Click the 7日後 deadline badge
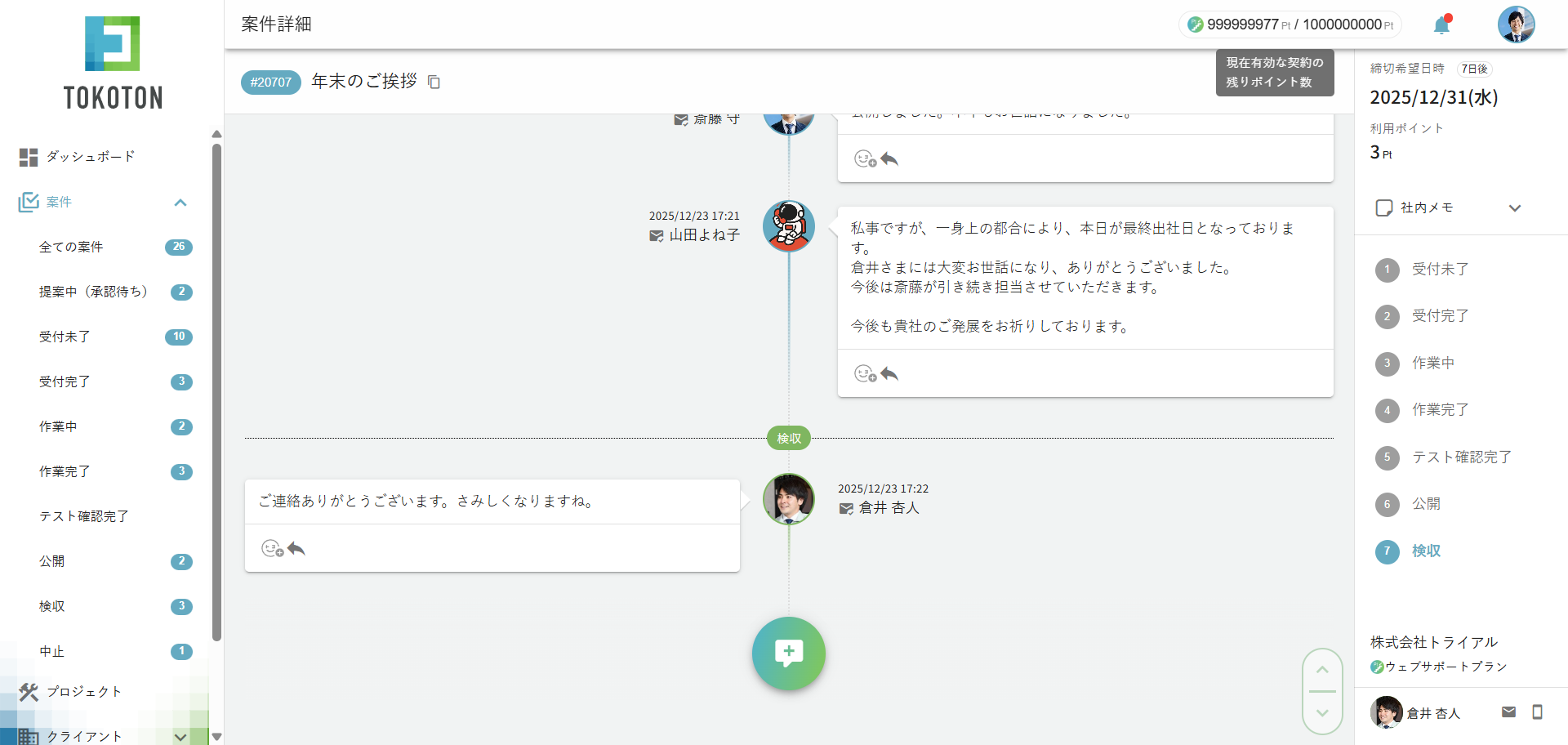Image resolution: width=1568 pixels, height=745 pixels. [1474, 69]
